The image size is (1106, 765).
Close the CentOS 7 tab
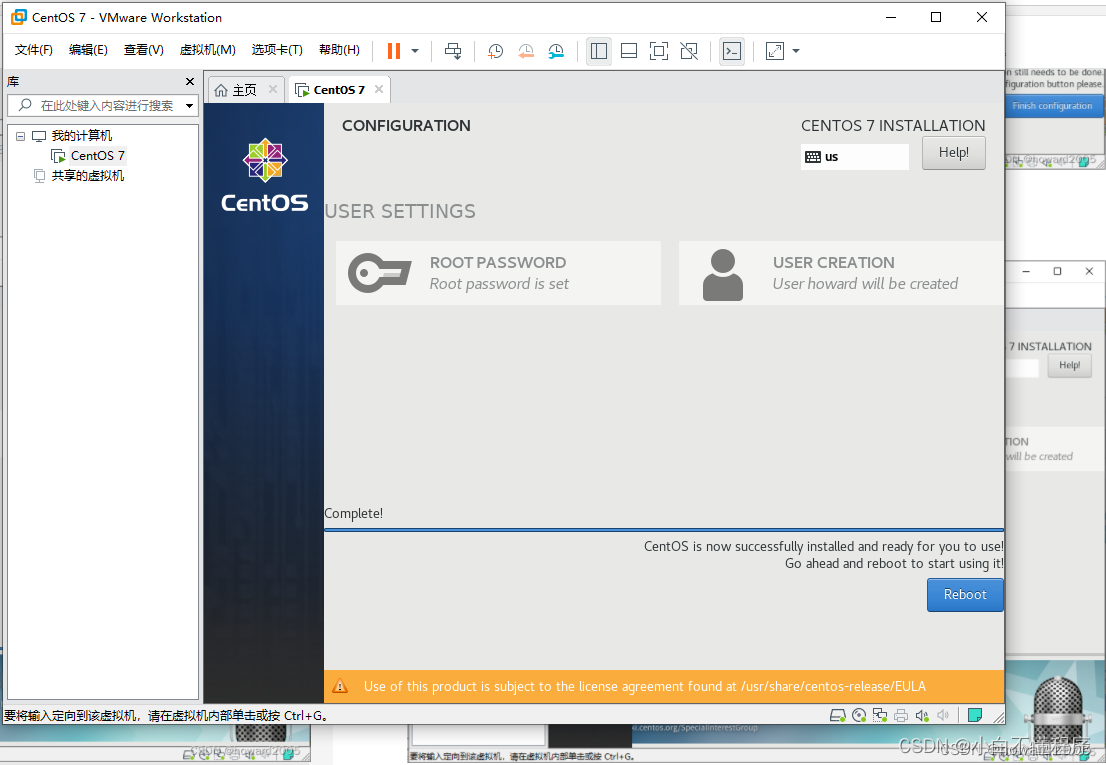[379, 89]
